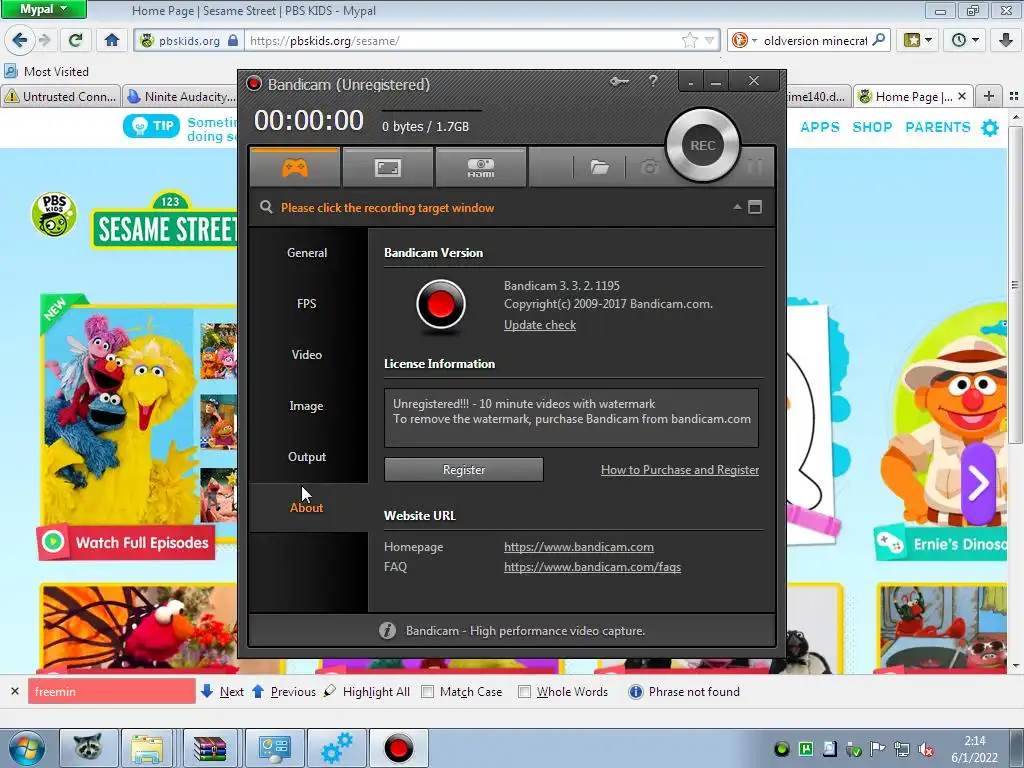Click the find bar field containing freemin
1024x768 pixels.
pyautogui.click(x=112, y=691)
